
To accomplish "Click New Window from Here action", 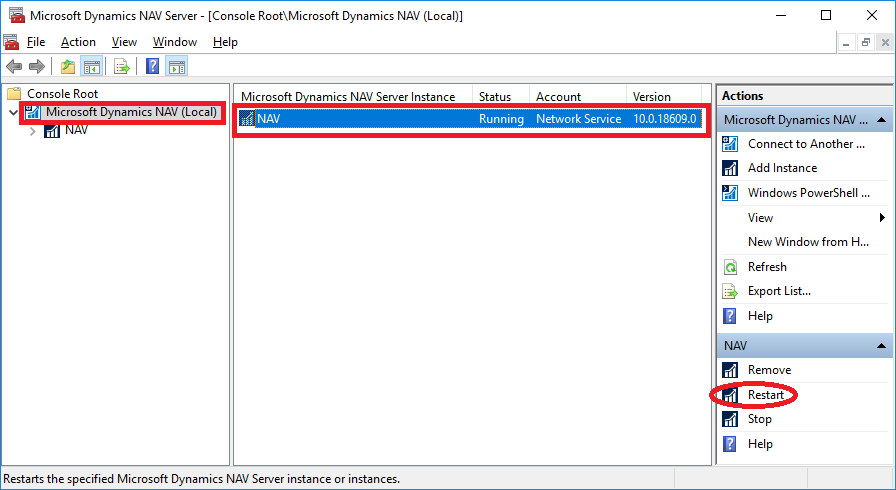I will pos(808,242).
